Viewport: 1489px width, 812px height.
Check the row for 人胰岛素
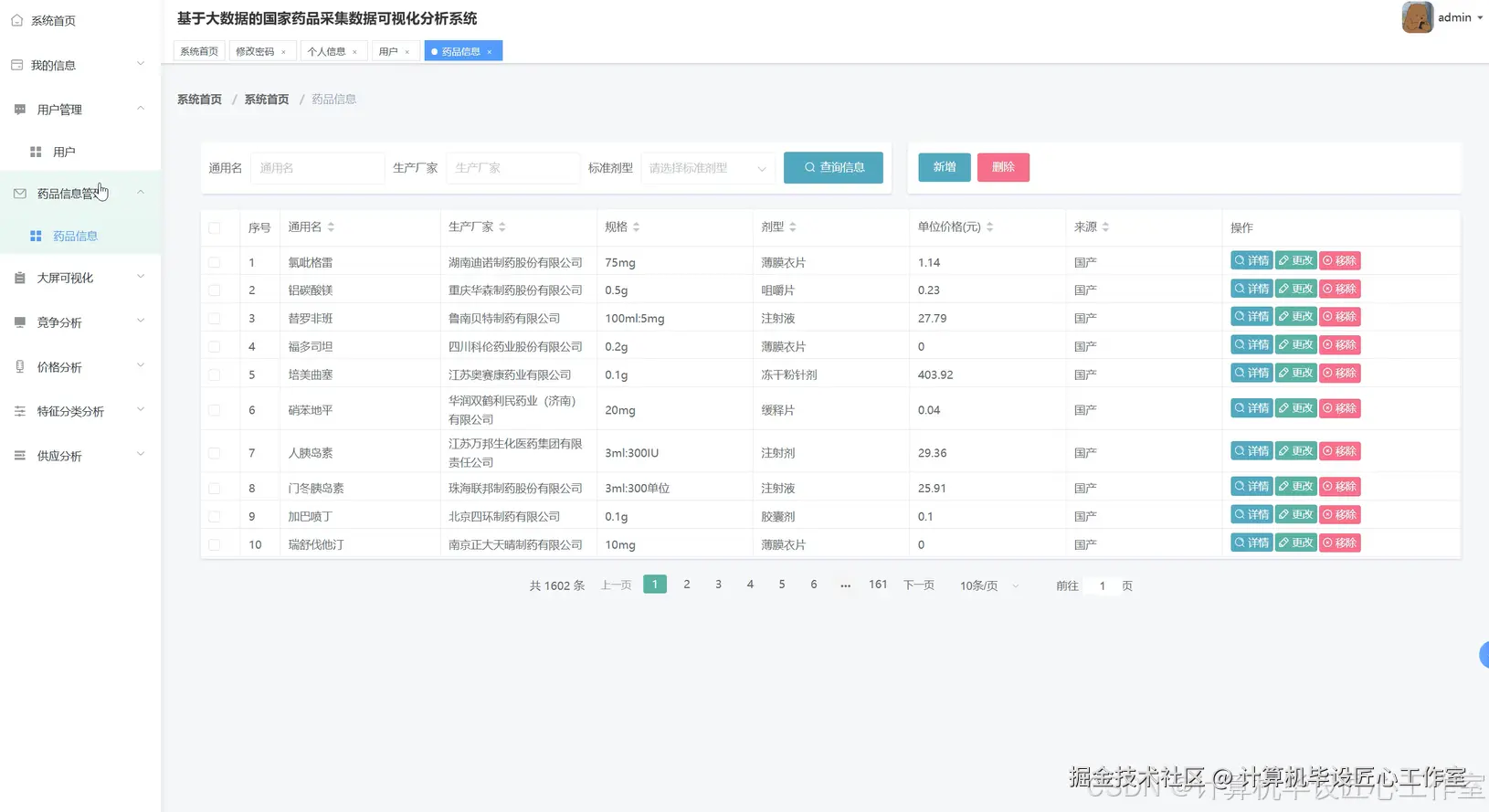pyautogui.click(x=214, y=453)
